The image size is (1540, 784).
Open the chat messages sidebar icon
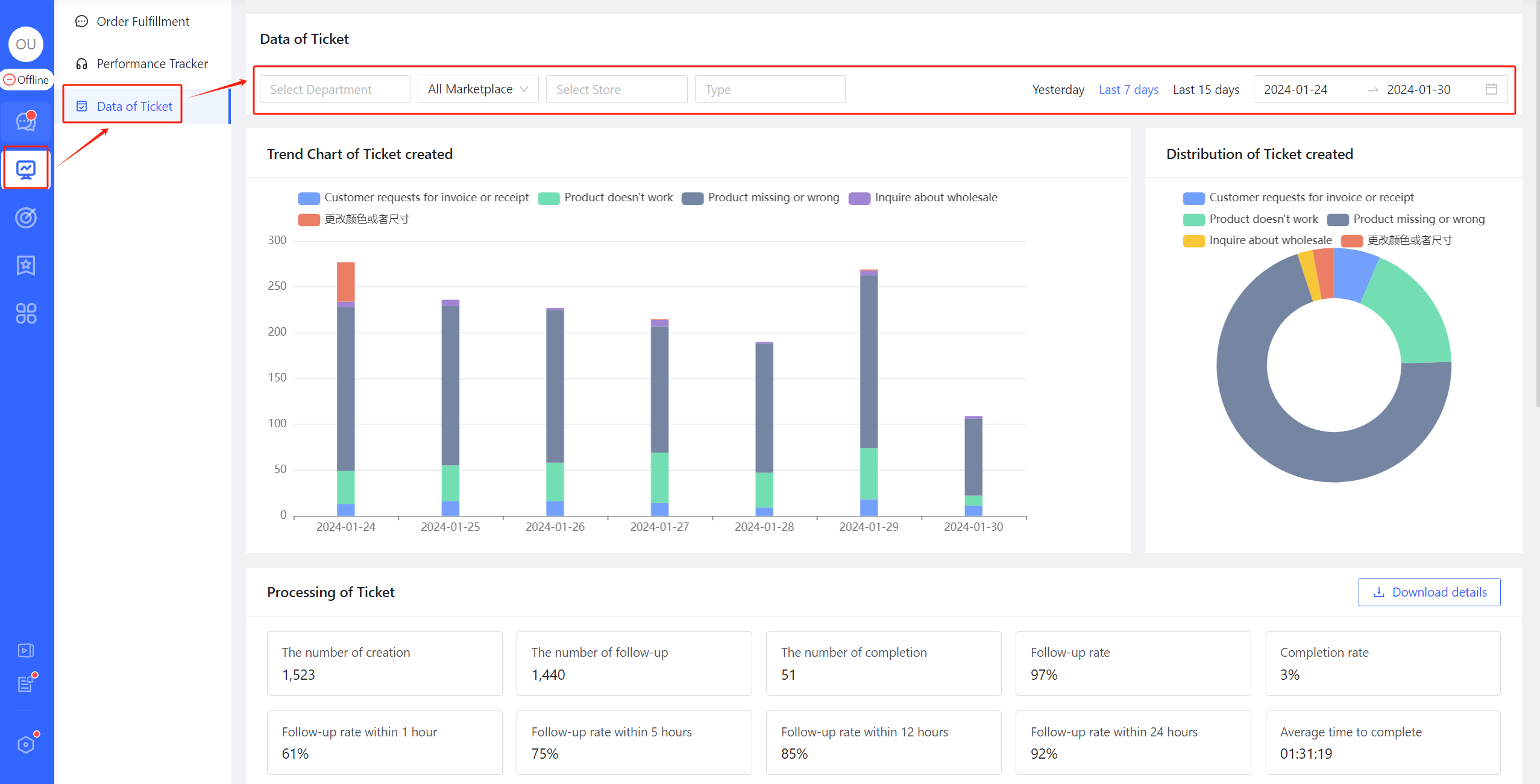[26, 122]
